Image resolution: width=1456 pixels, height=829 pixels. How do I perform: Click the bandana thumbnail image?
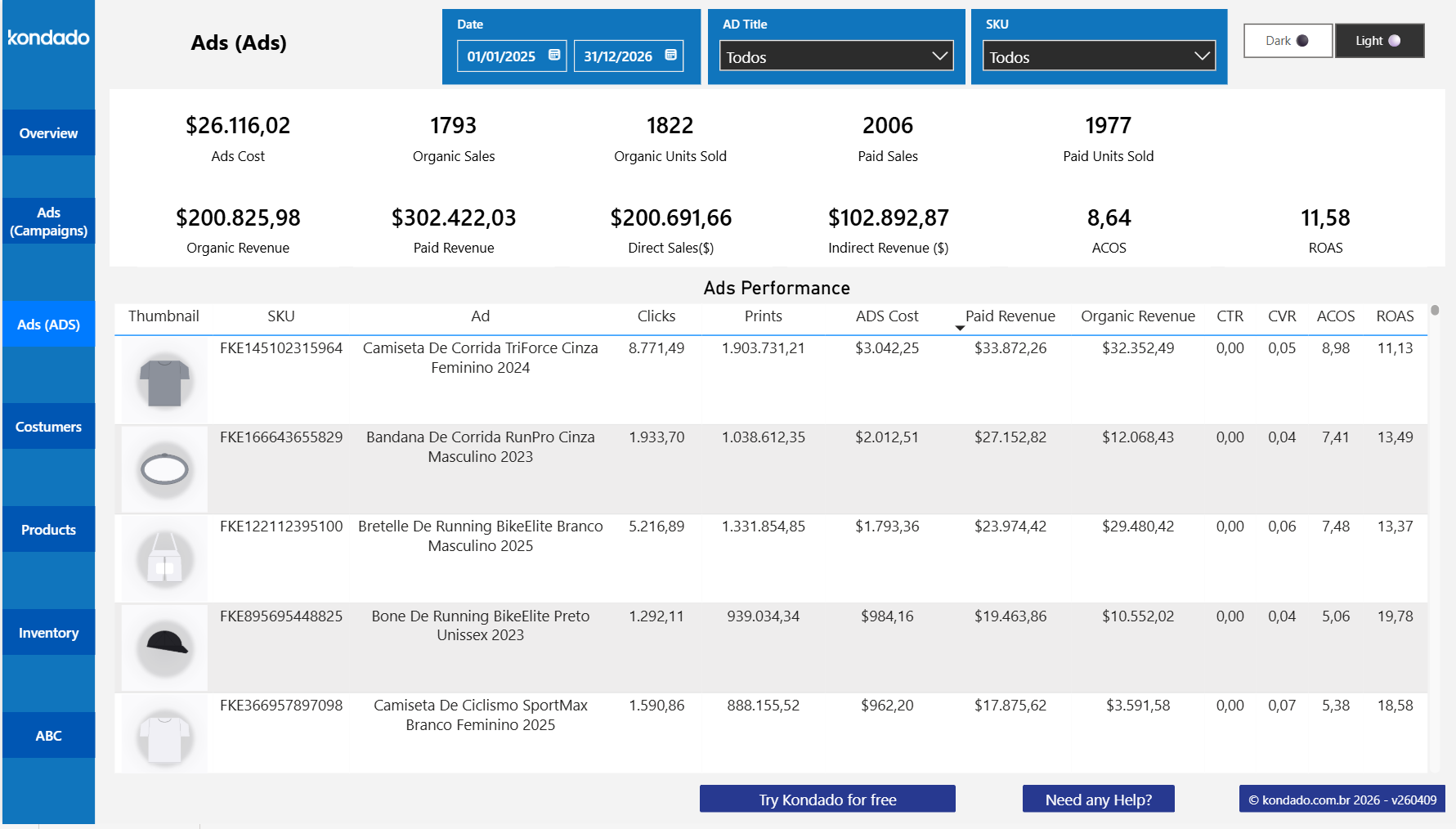[164, 469]
